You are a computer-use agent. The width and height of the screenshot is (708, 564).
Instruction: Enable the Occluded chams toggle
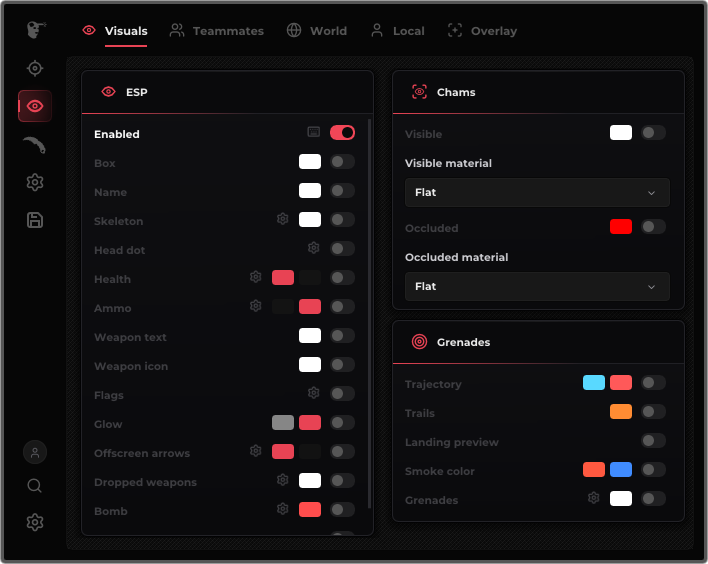[x=653, y=227]
